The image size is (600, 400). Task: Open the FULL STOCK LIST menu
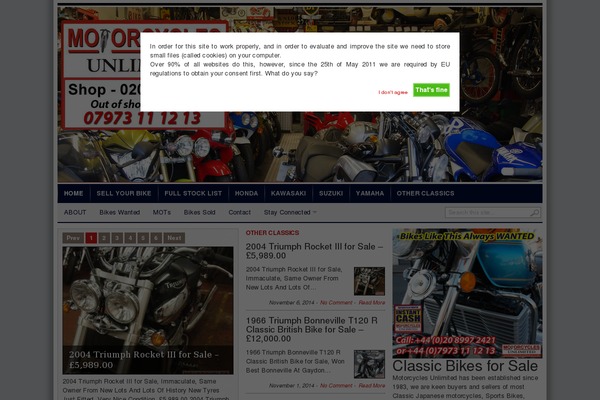pos(193,193)
